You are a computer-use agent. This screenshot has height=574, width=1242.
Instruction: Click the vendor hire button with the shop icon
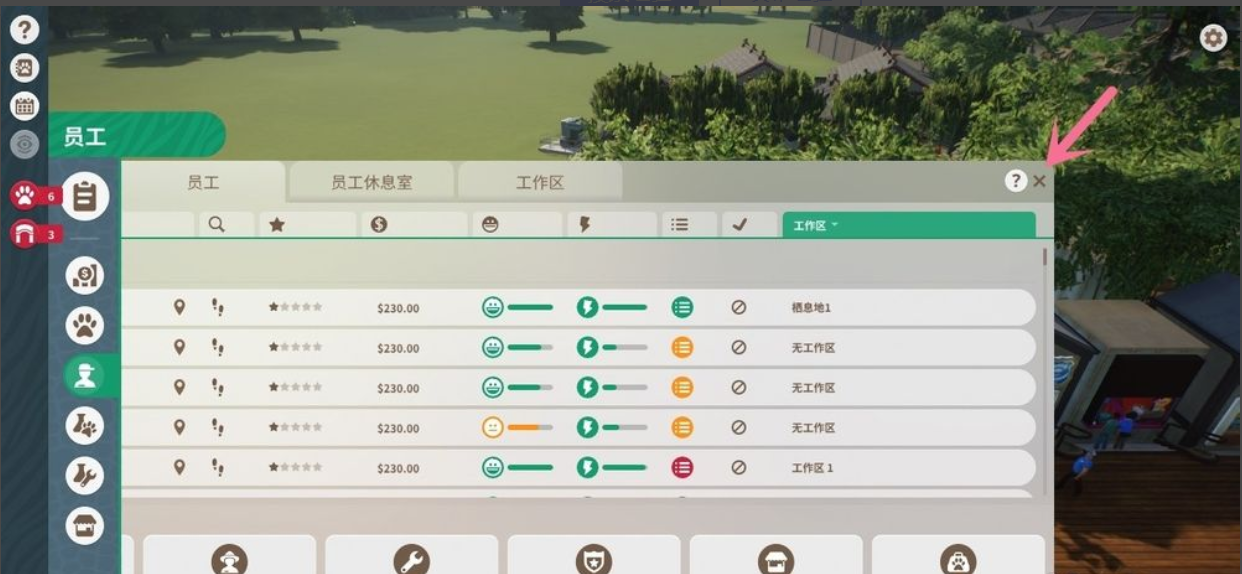point(776,555)
